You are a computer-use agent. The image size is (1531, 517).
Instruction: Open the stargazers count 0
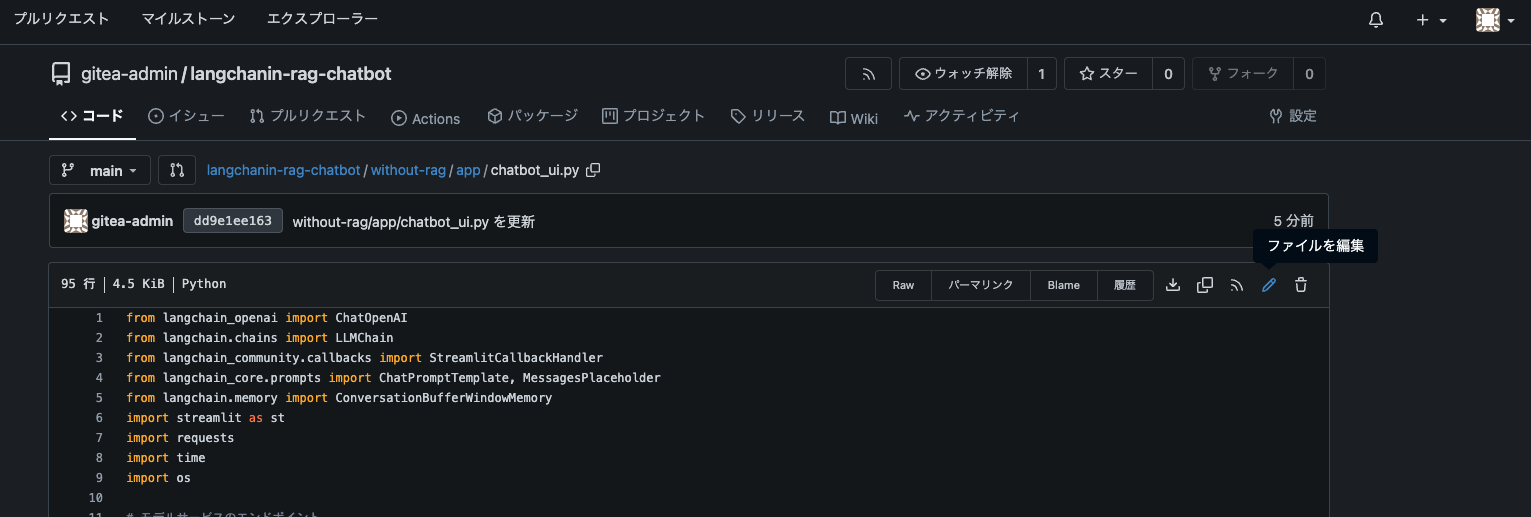(1168, 74)
